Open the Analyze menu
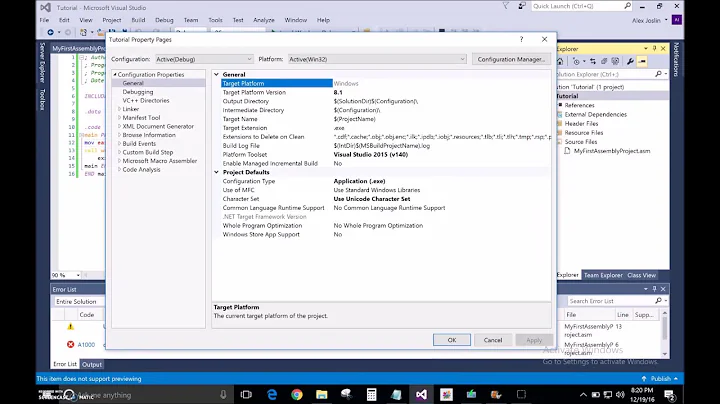Image resolution: width=720 pixels, height=404 pixels. (264, 20)
